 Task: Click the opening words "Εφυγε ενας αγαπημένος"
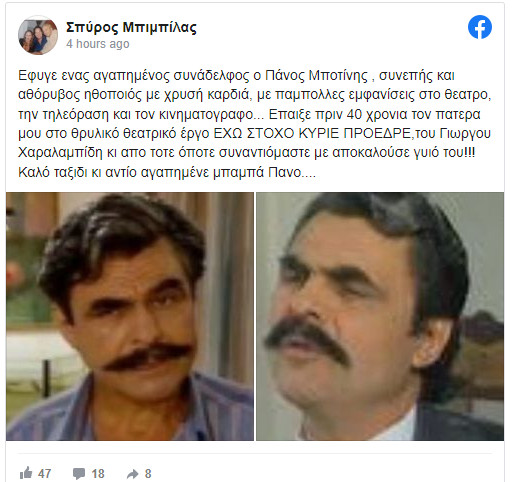[94, 76]
